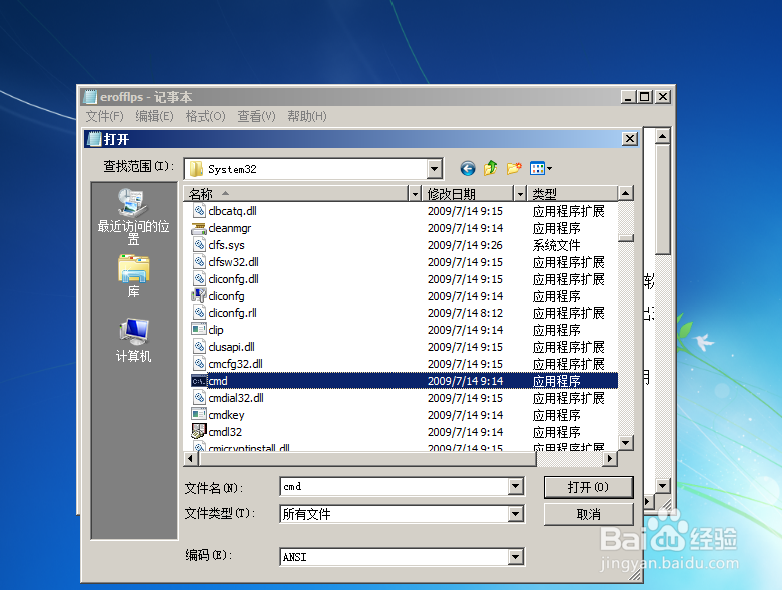The width and height of the screenshot is (782, 590).
Task: Go up one folder level icon
Action: pyautogui.click(x=491, y=169)
